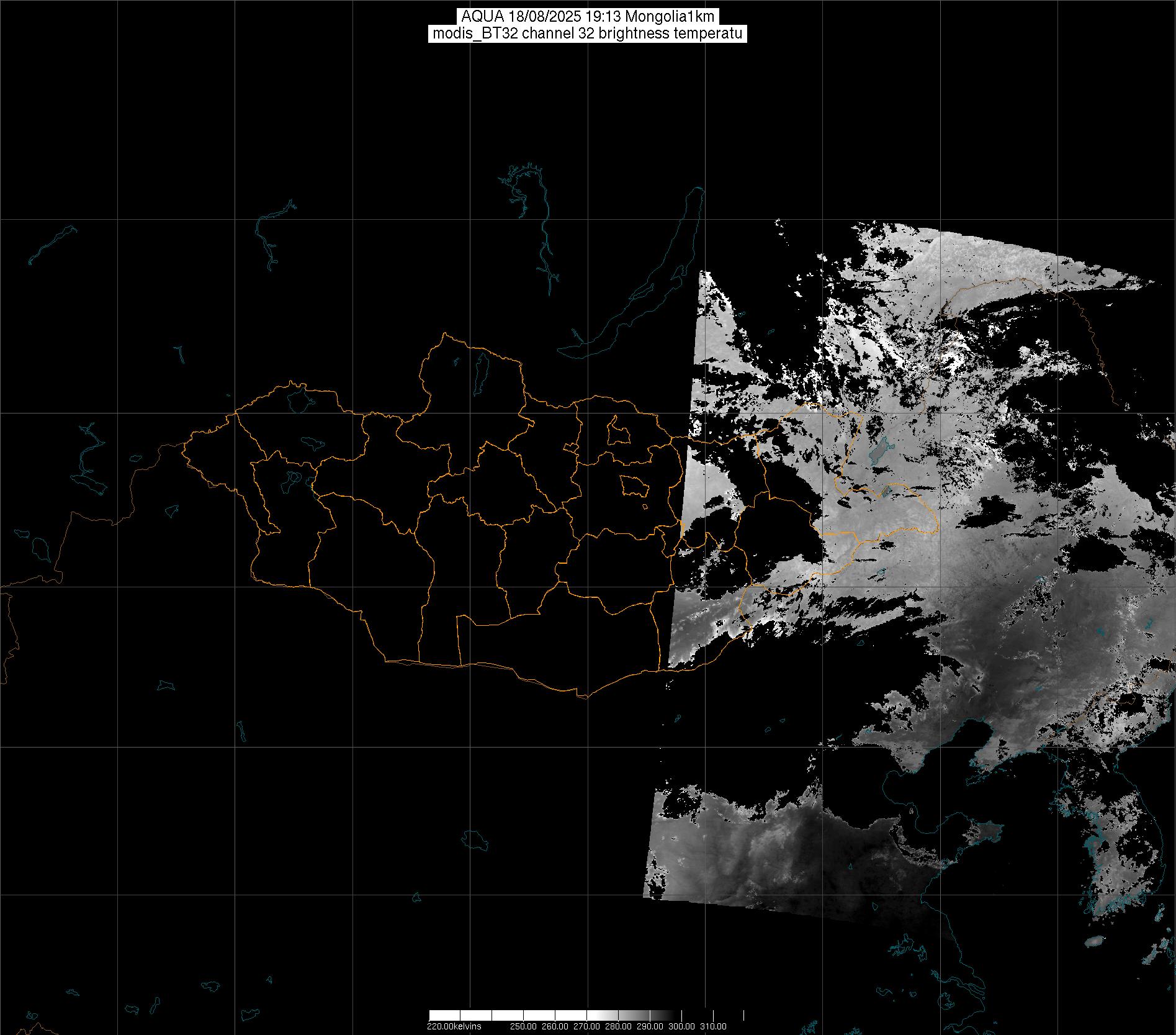
Task: Select the 300.00 colorbar label
Action: tap(680, 1026)
